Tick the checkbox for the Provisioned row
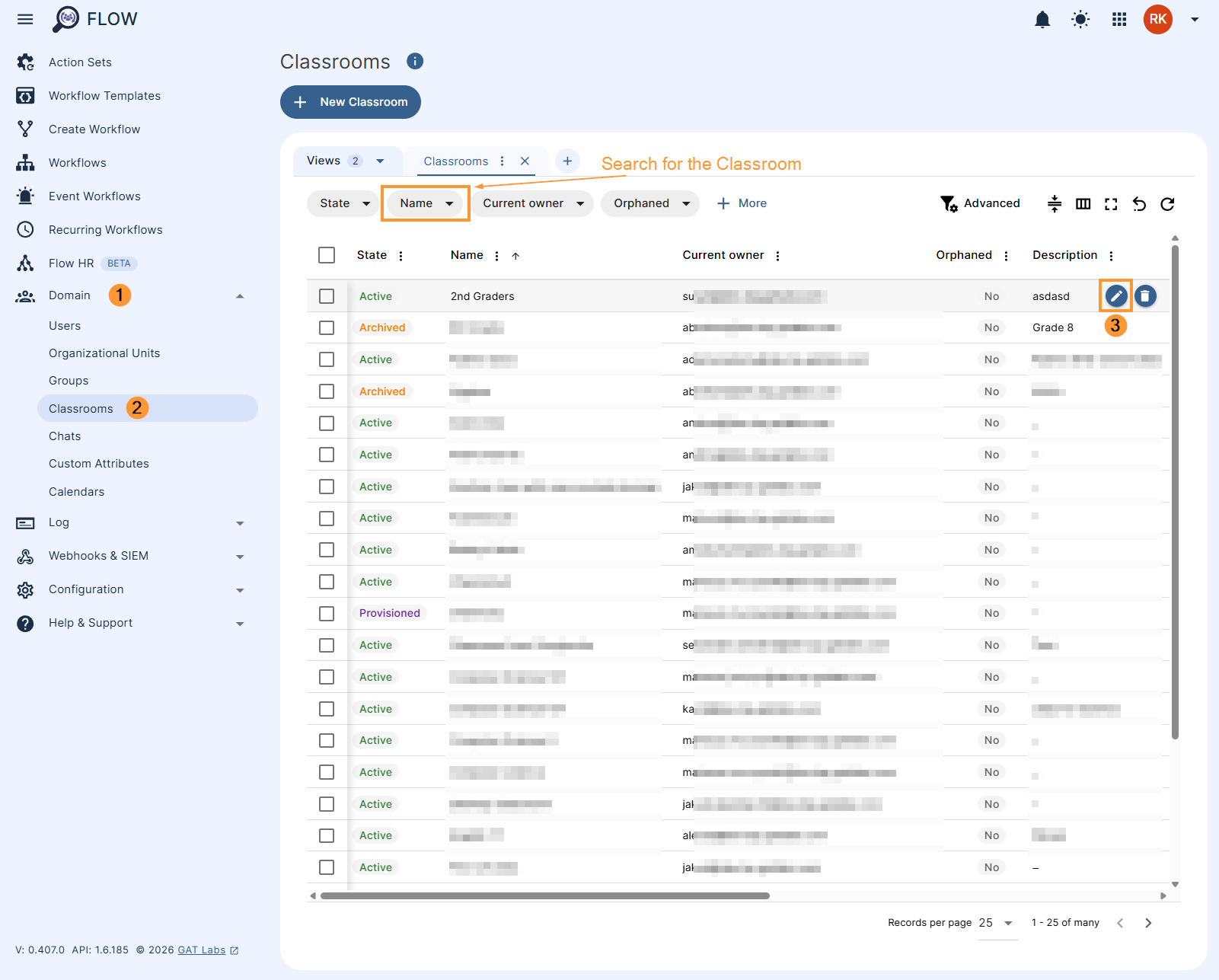This screenshot has width=1219, height=980. pyautogui.click(x=327, y=614)
